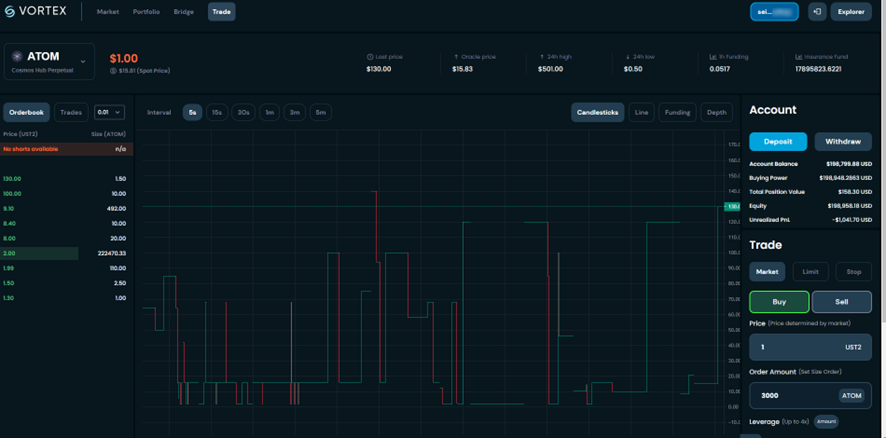Show the Candlesticks chart view

point(597,112)
